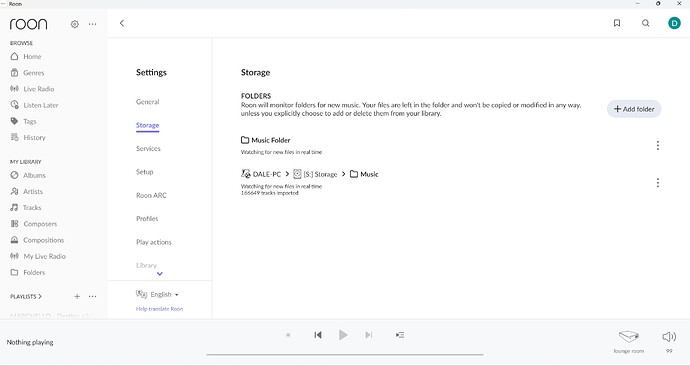This screenshot has height=366, width=690.
Task: Open the play queue icon
Action: tap(400, 335)
